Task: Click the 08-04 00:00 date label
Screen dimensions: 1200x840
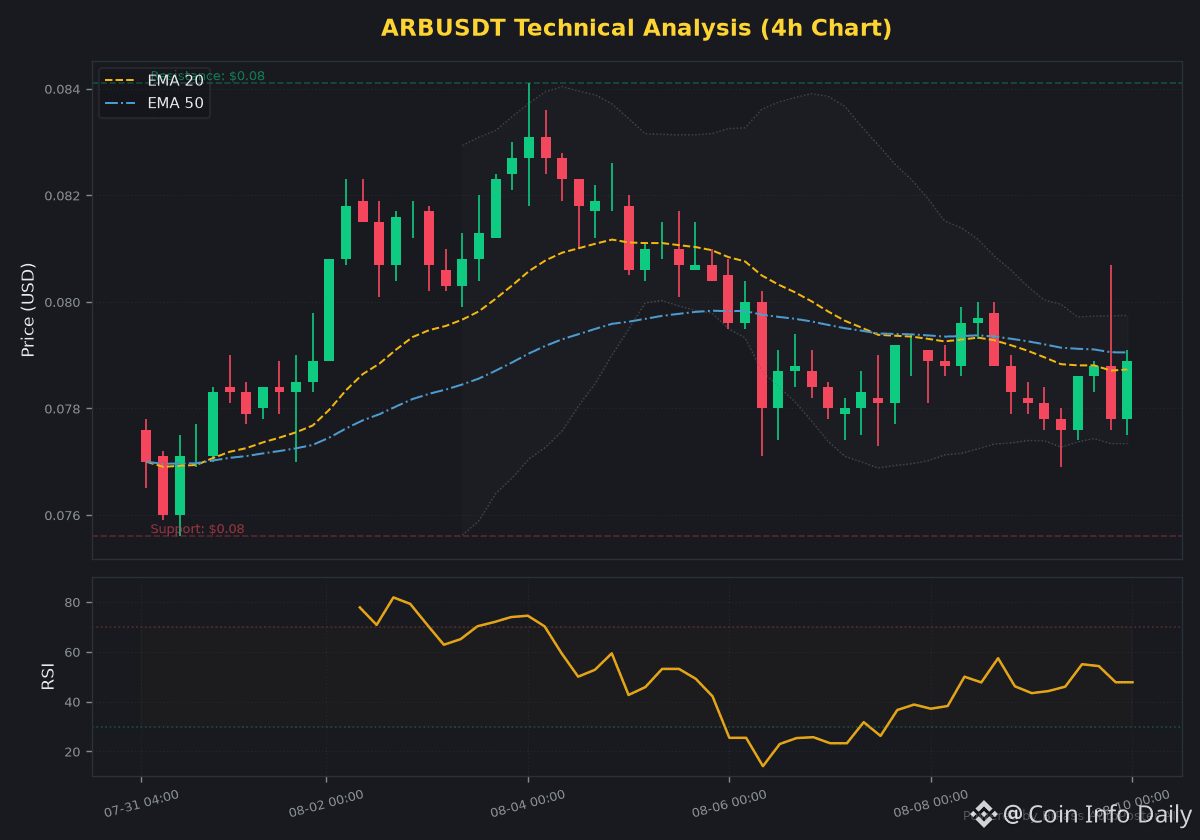Action: point(528,804)
